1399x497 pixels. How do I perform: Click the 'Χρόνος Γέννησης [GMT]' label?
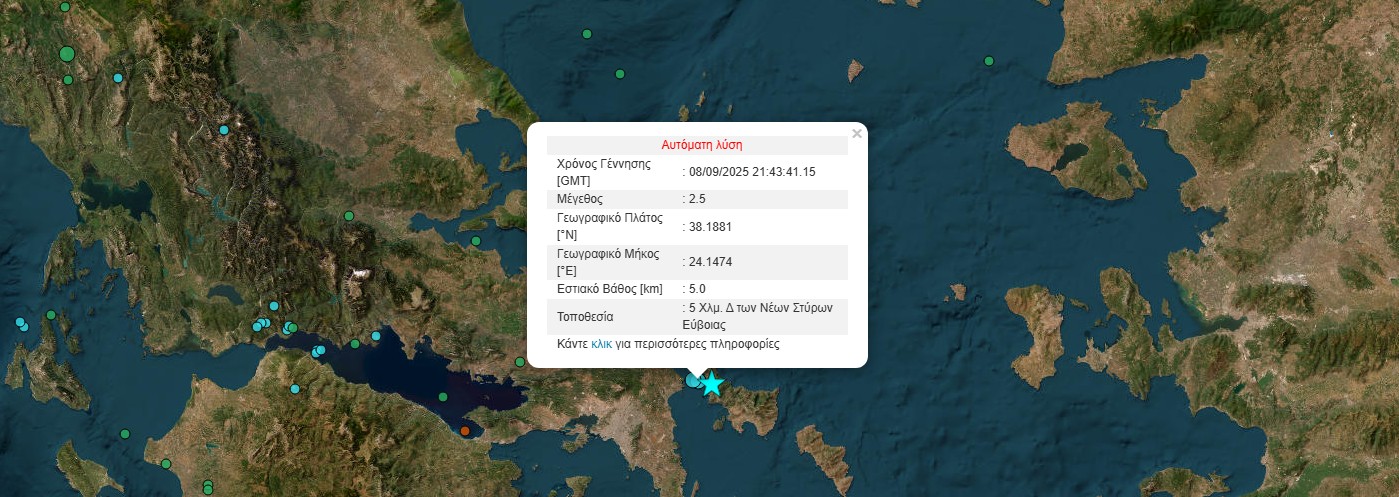tap(604, 172)
